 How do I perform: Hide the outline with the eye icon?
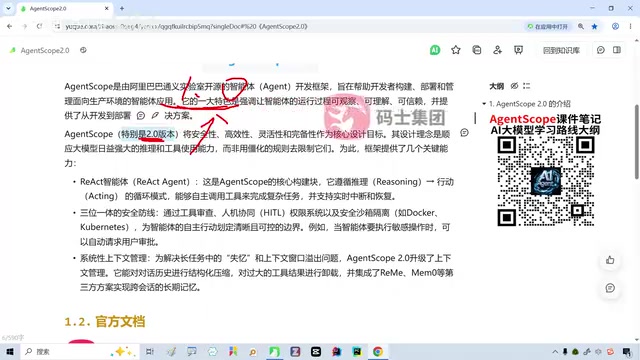coord(514,86)
